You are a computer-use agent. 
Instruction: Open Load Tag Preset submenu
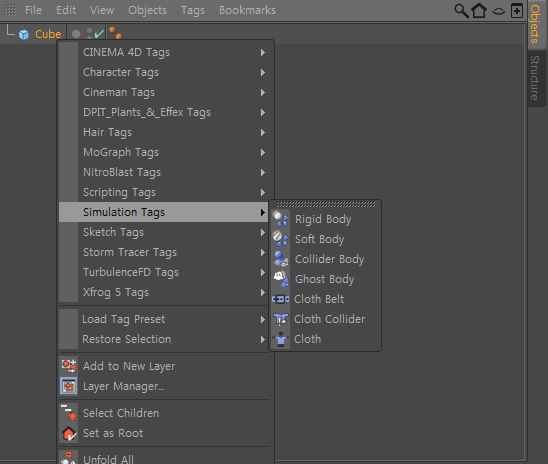164,319
